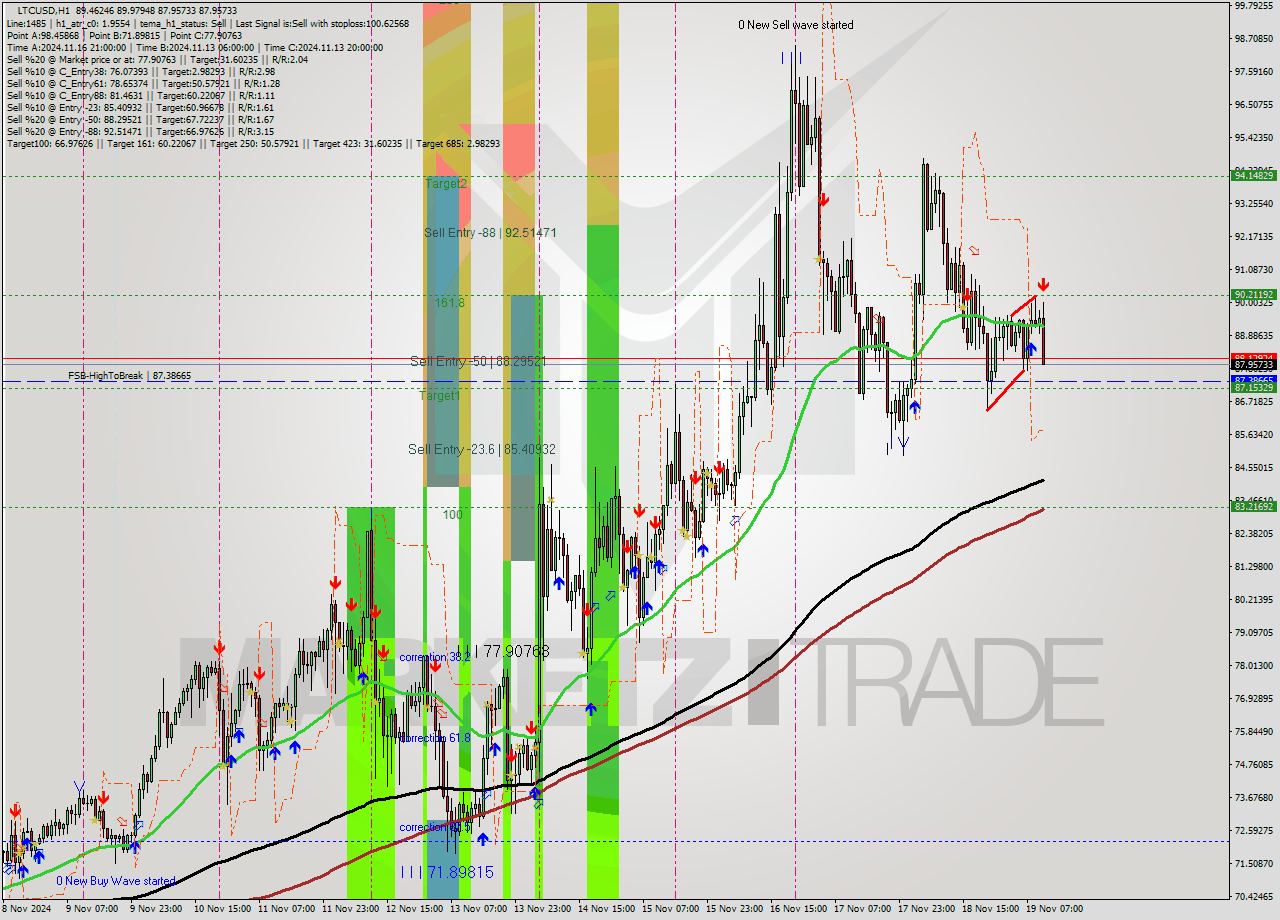Click the '100' fibonacci level label
1280x920 pixels.
click(454, 514)
